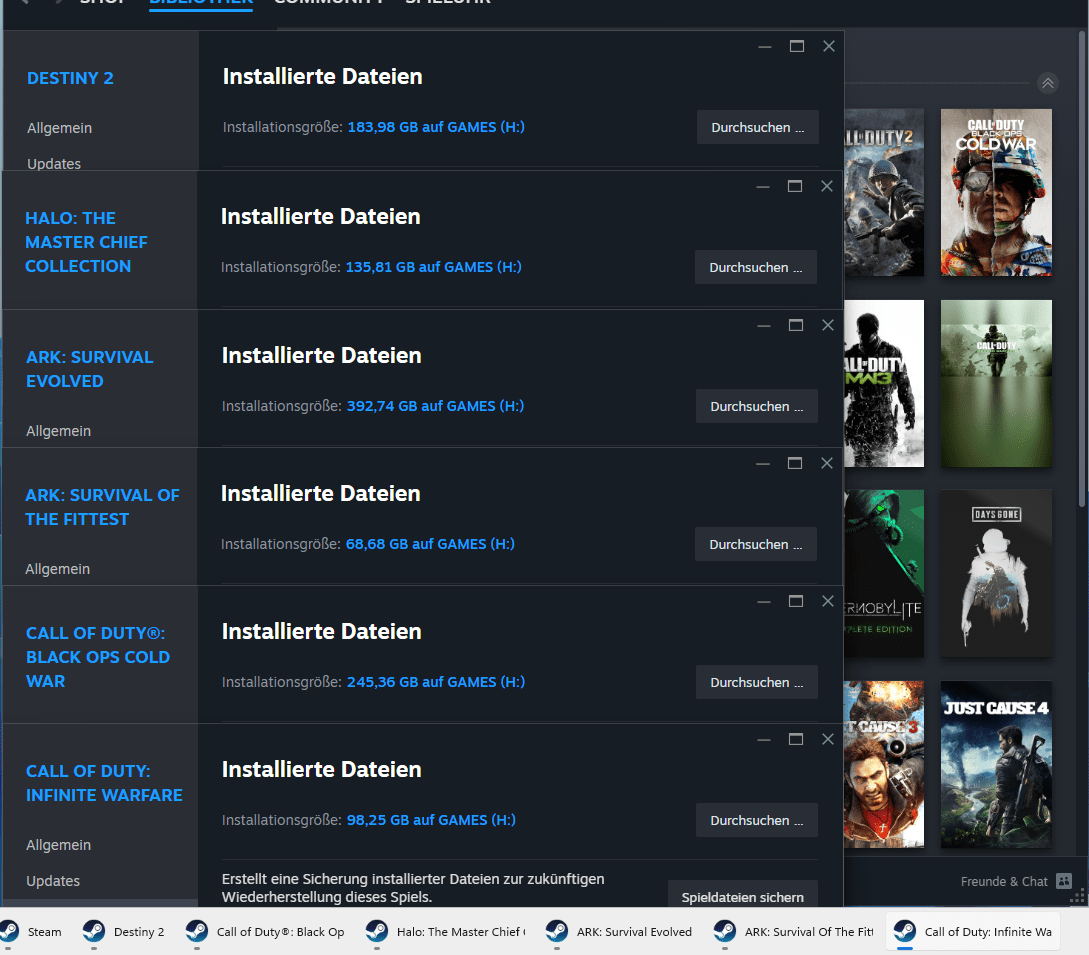Click the 135,81 GB auf GAMES (H:) size text
The image size is (1089, 955).
433,267
